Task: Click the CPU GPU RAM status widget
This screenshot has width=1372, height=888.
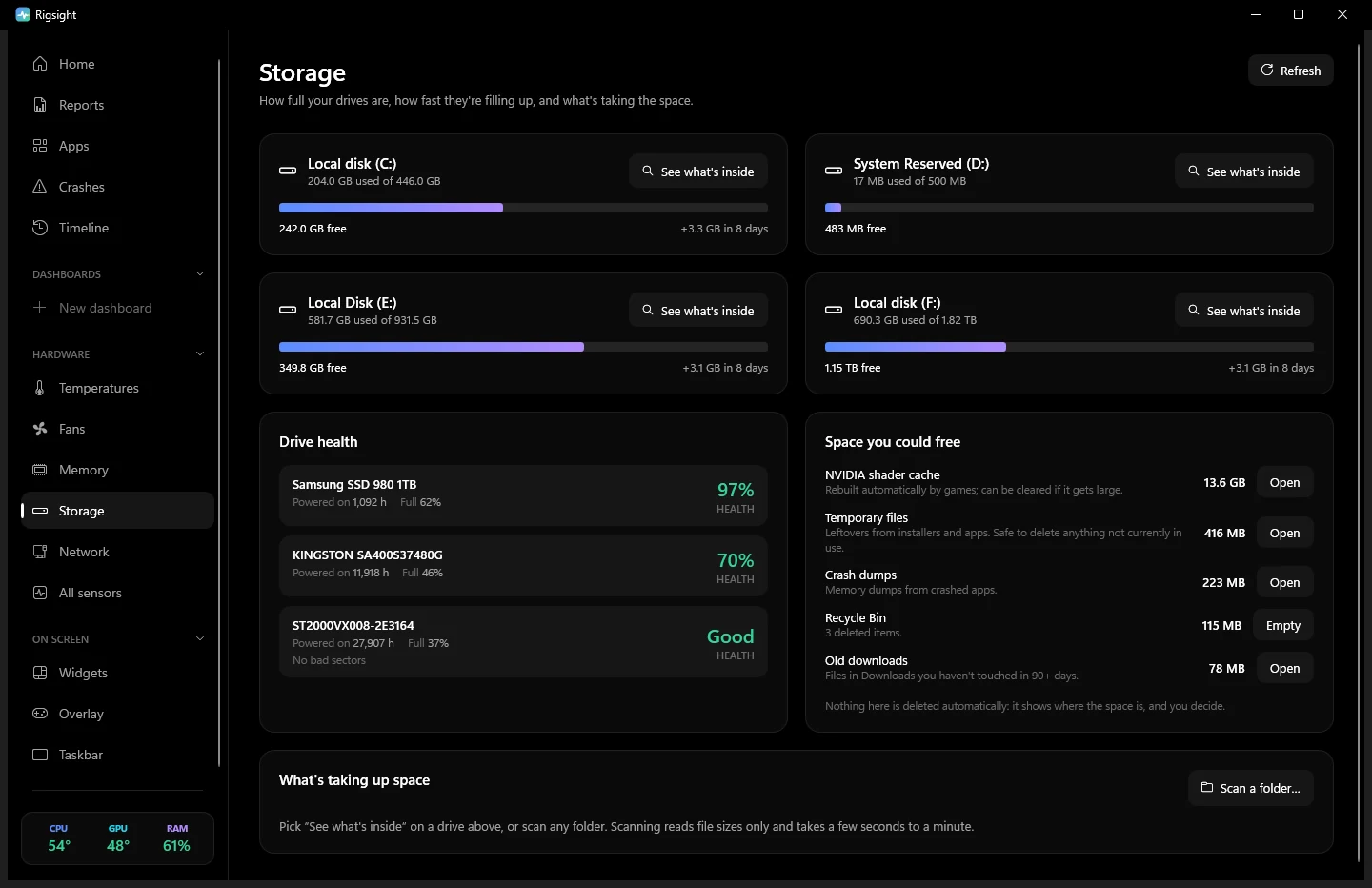Action: tap(117, 838)
